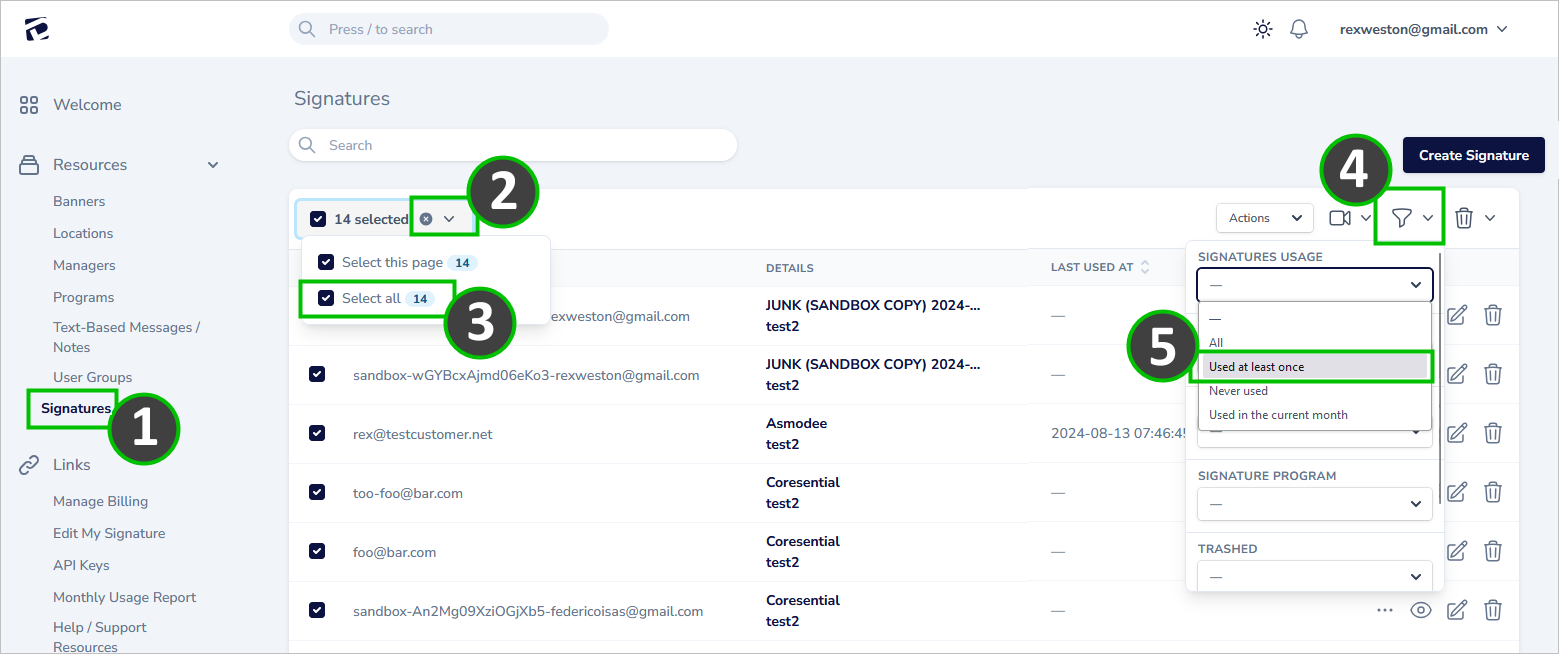1559x654 pixels.
Task: Select Signatures in the sidebar
Action: 73,408
